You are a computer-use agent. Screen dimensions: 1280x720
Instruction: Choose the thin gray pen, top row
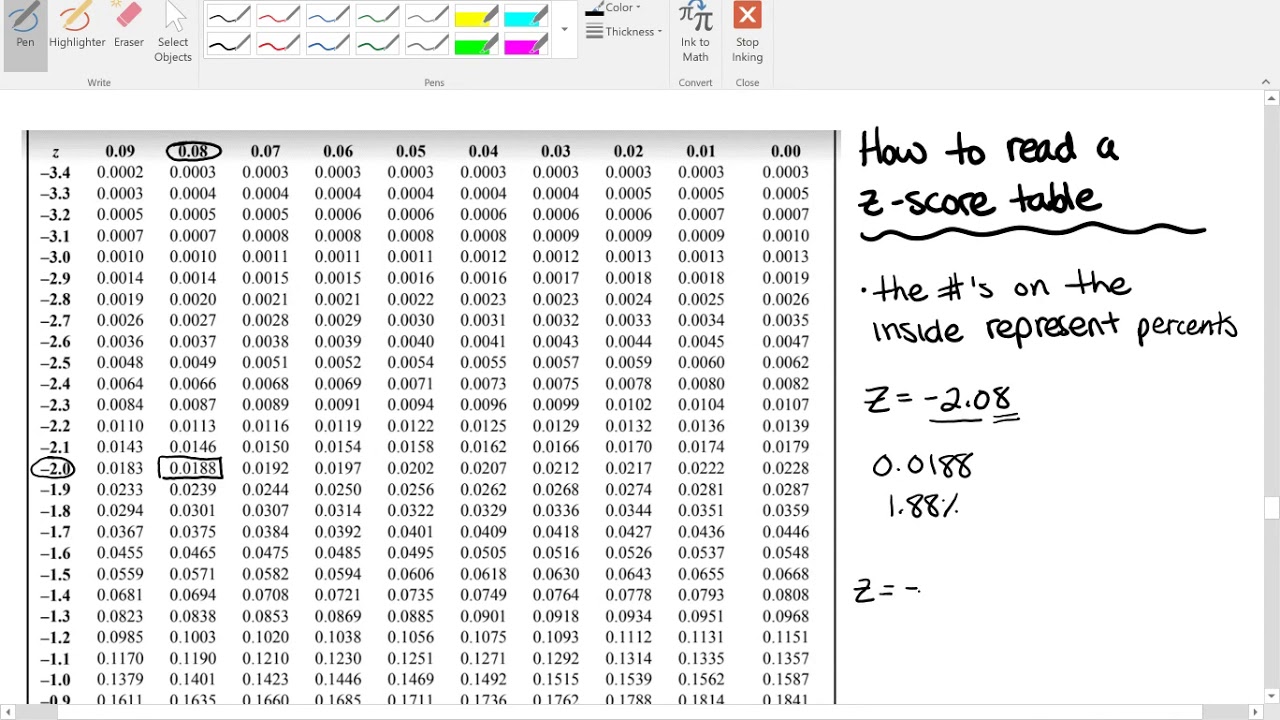tap(427, 16)
